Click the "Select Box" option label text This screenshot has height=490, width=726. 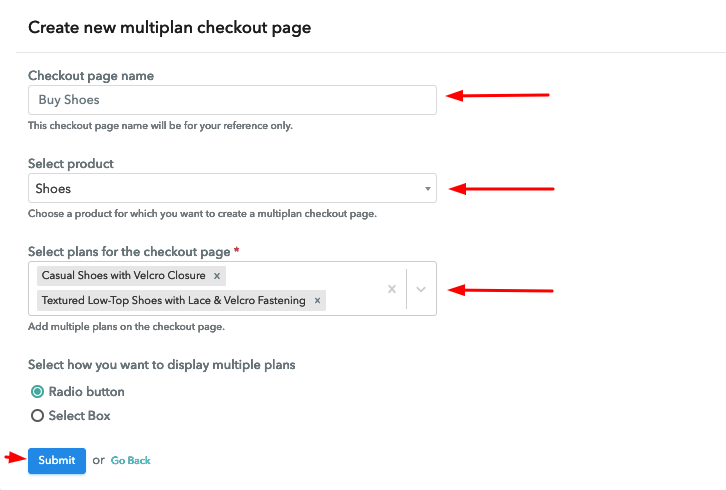coord(80,415)
